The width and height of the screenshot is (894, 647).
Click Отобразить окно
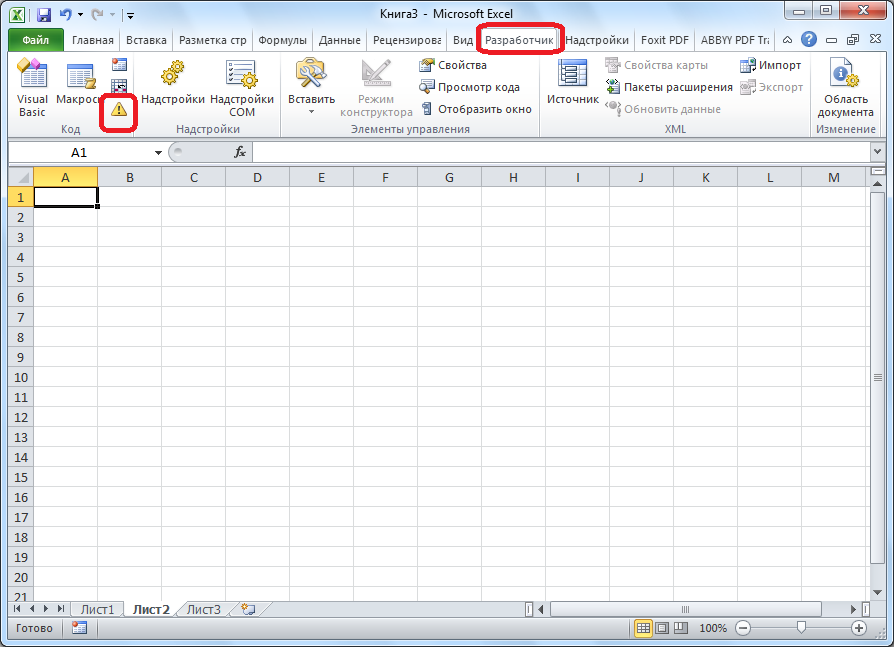[x=476, y=109]
